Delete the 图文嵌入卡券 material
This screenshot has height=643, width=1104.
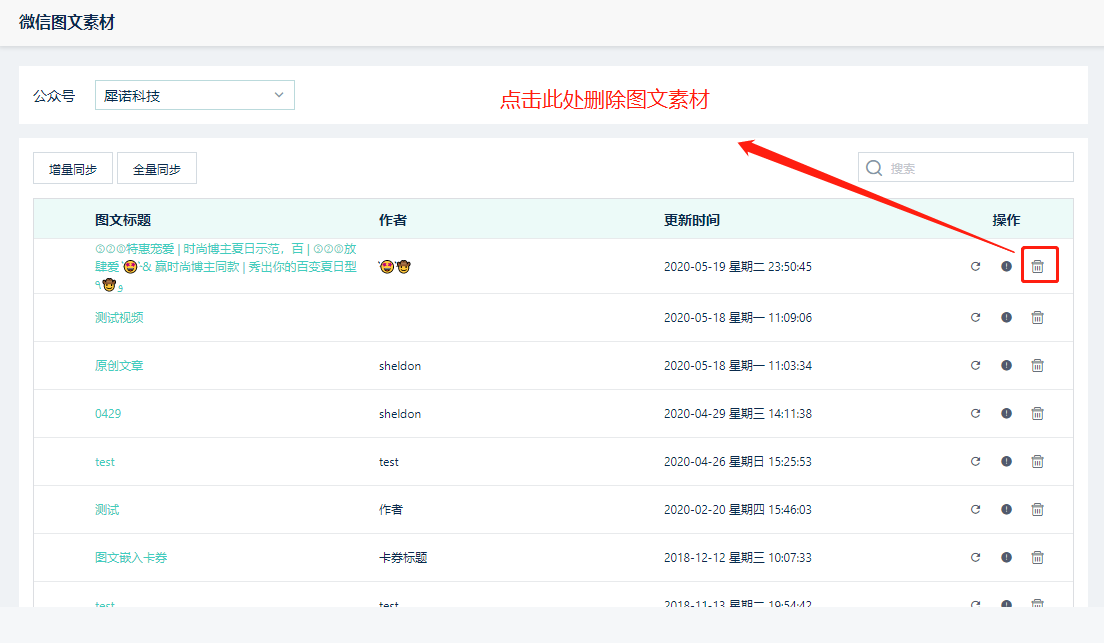click(x=1037, y=557)
